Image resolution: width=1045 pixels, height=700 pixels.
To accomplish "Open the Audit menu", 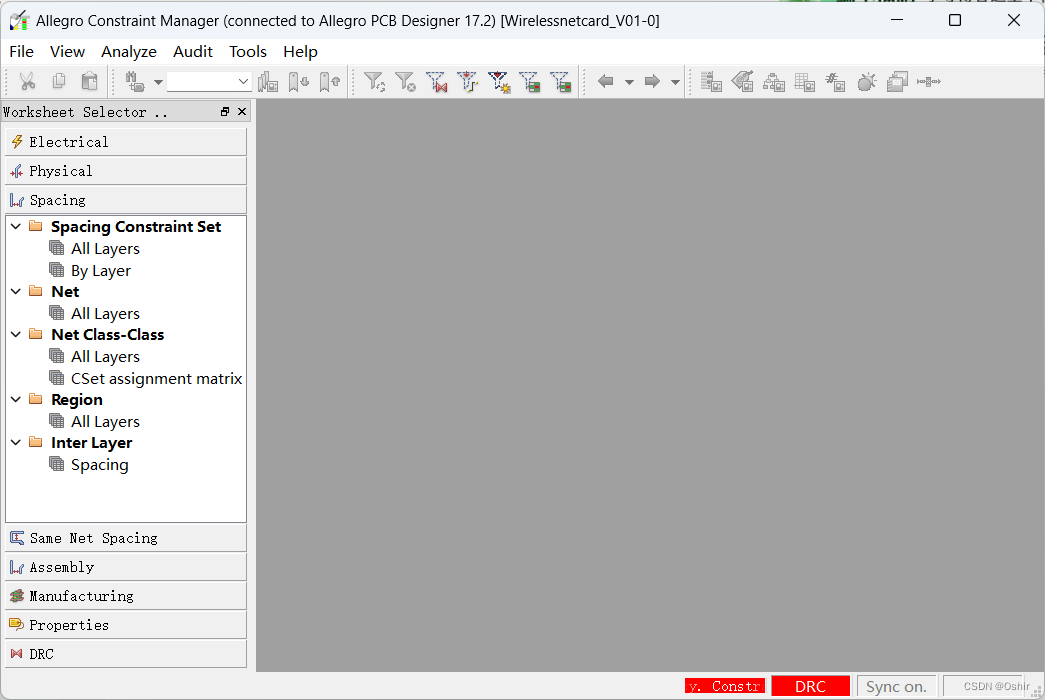I will click(x=193, y=52).
